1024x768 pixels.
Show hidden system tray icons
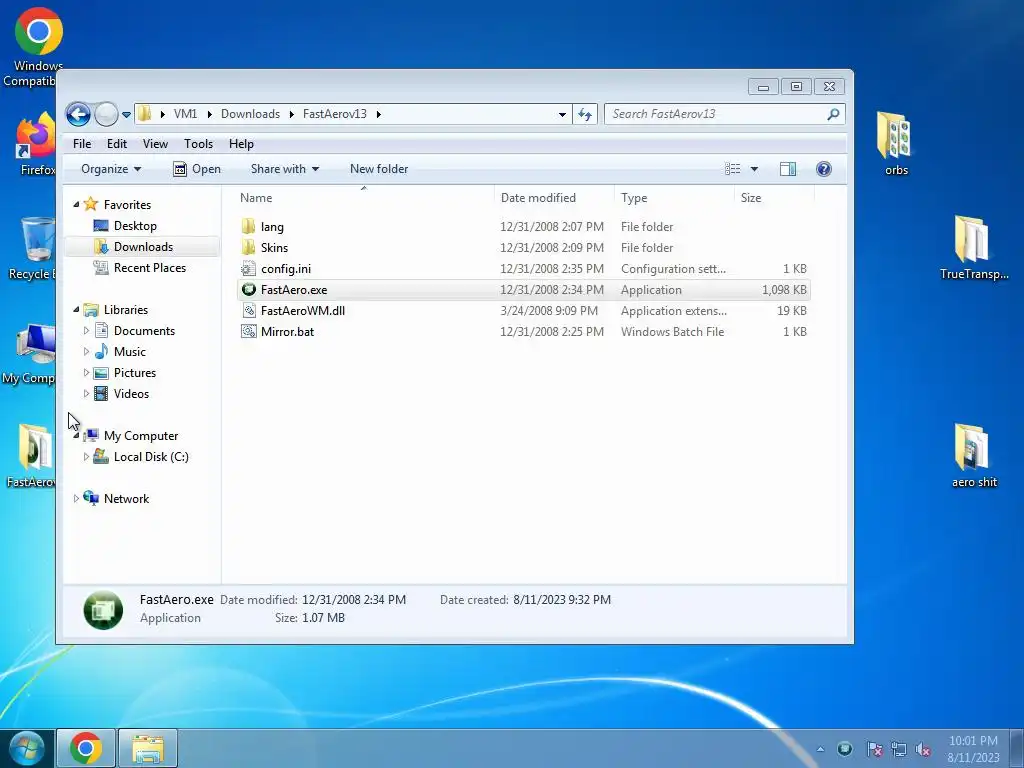click(x=820, y=750)
